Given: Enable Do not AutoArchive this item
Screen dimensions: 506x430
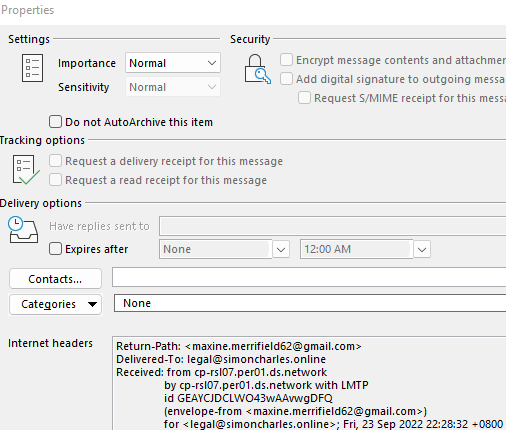Looking at the screenshot, I should pos(55,122).
